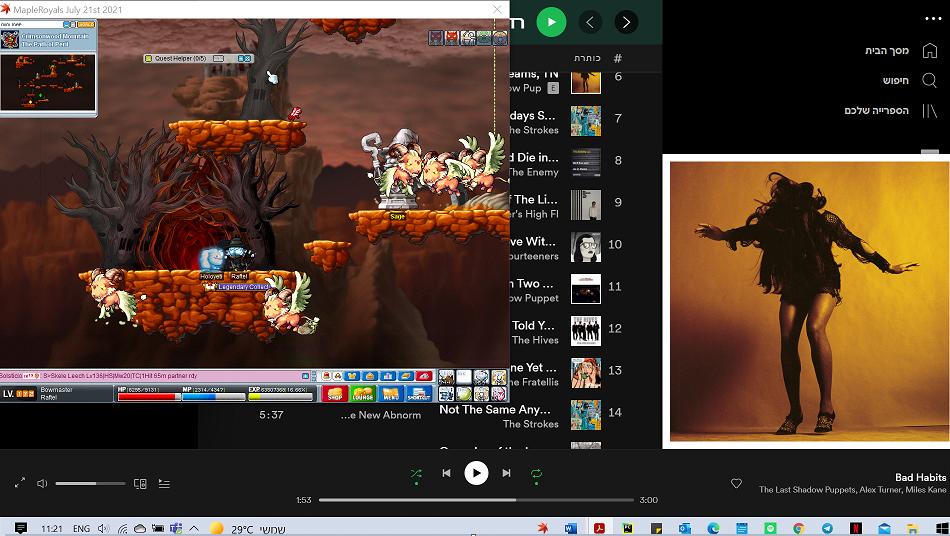This screenshot has width=950, height=536.
Task: Expand the chat log toggle button
Action: [x=305, y=376]
